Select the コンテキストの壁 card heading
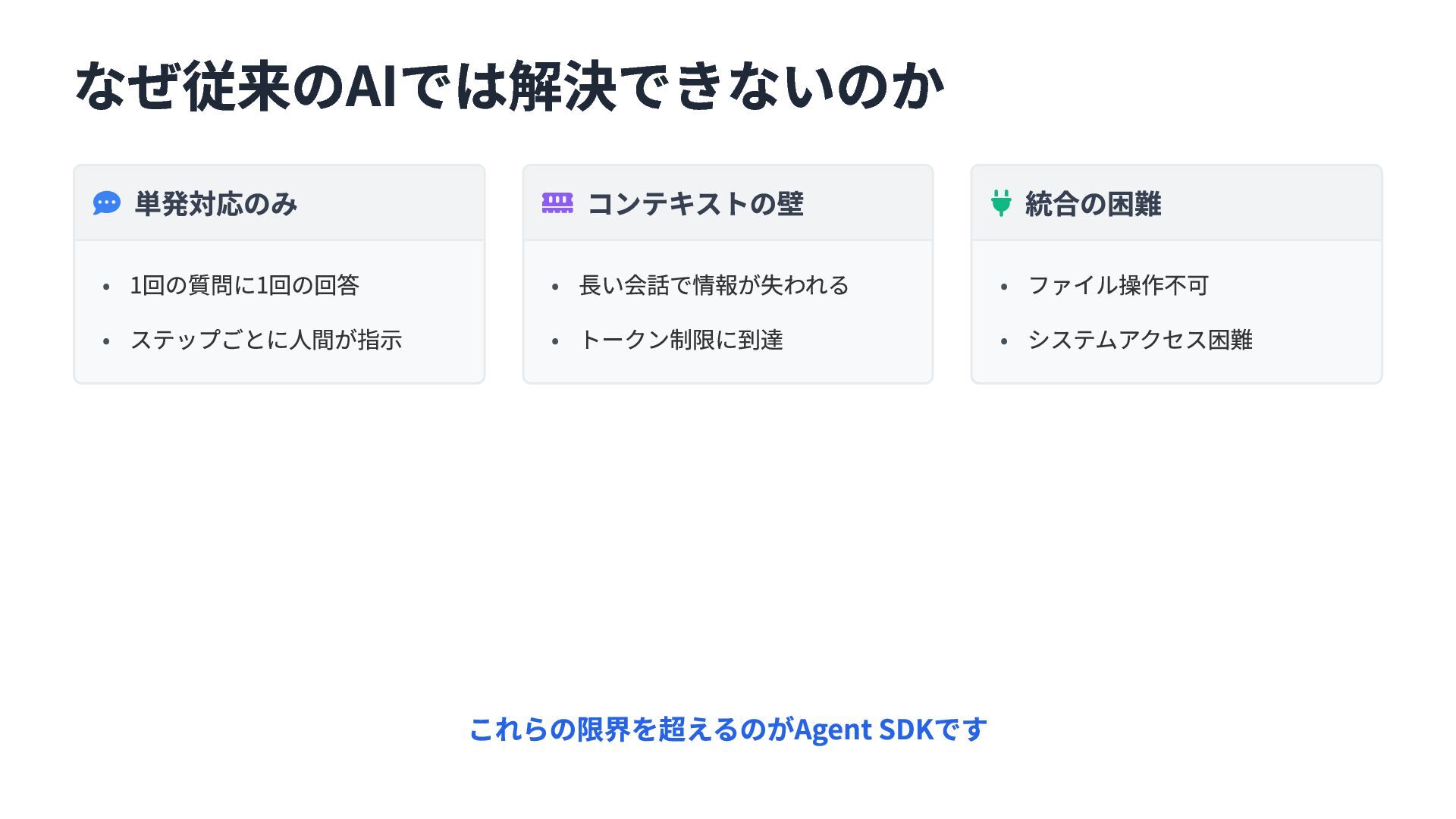Screen dimensions: 1456x819 [x=695, y=204]
